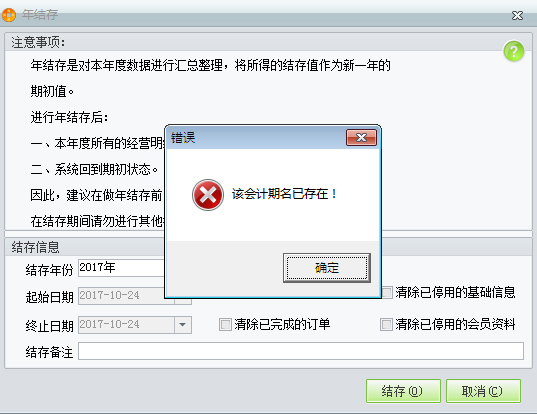Expand the 终止日期 date dropdown arrow
537x414 pixels.
[x=183, y=325]
